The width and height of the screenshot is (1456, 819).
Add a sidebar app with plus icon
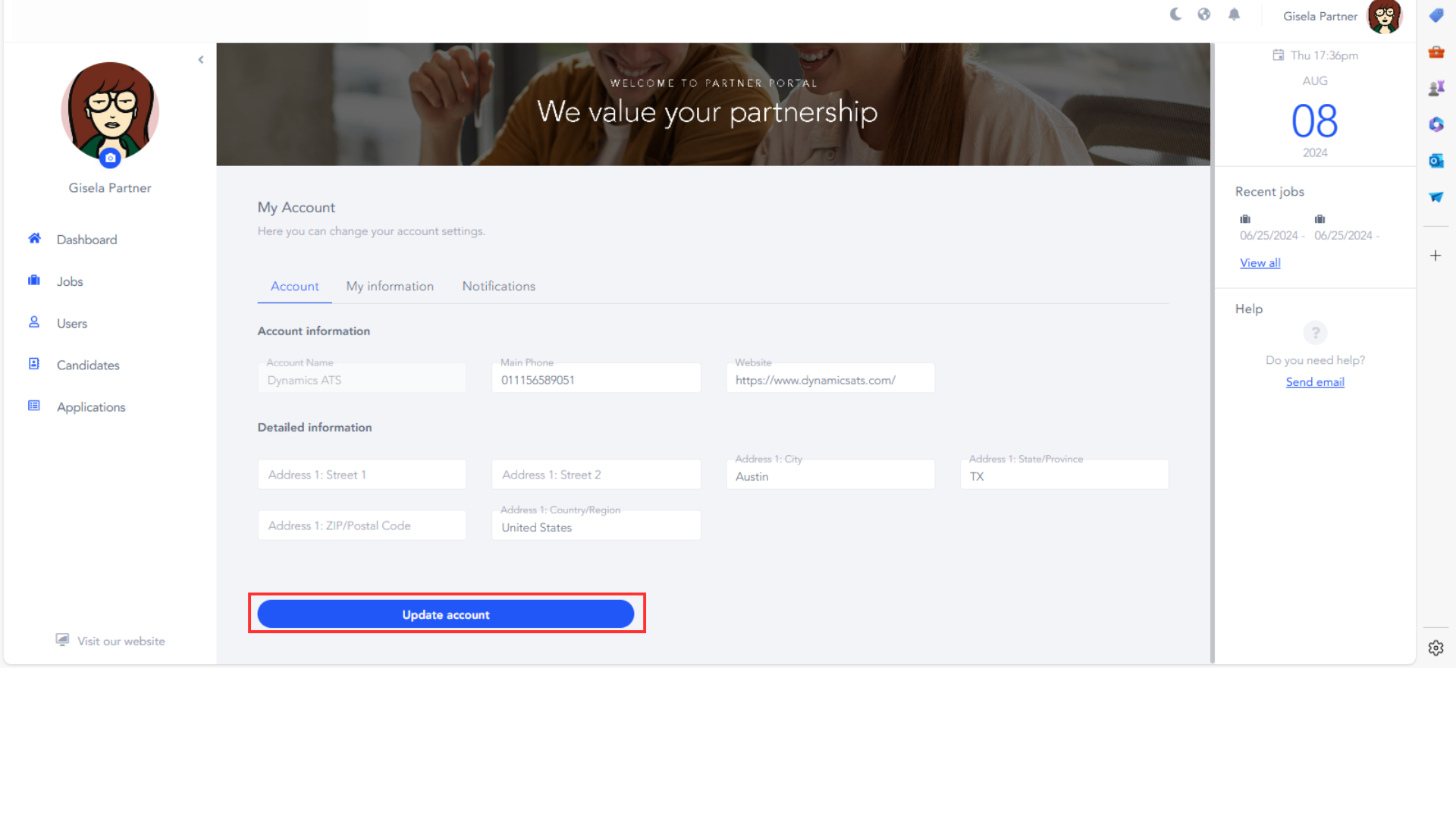tap(1436, 256)
